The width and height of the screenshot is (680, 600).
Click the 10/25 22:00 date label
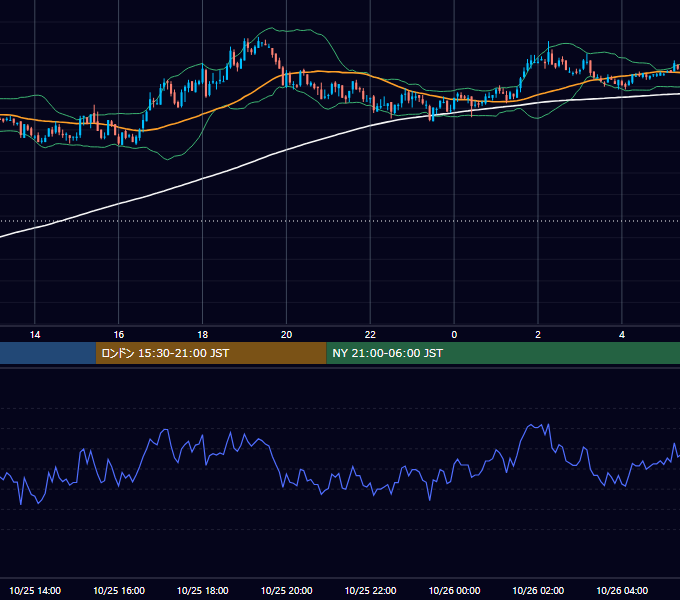click(370, 590)
